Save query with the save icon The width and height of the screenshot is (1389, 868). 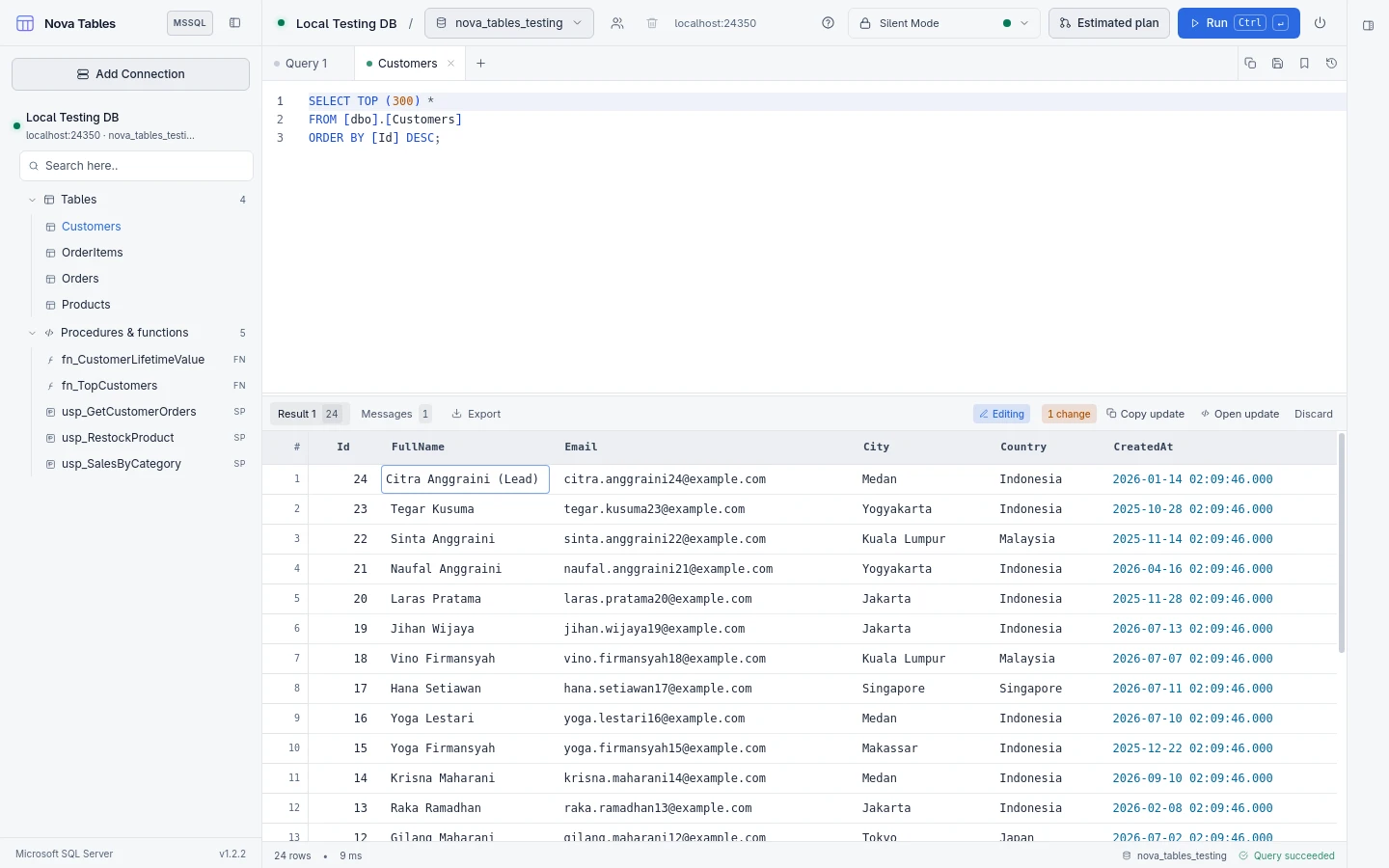click(1277, 64)
